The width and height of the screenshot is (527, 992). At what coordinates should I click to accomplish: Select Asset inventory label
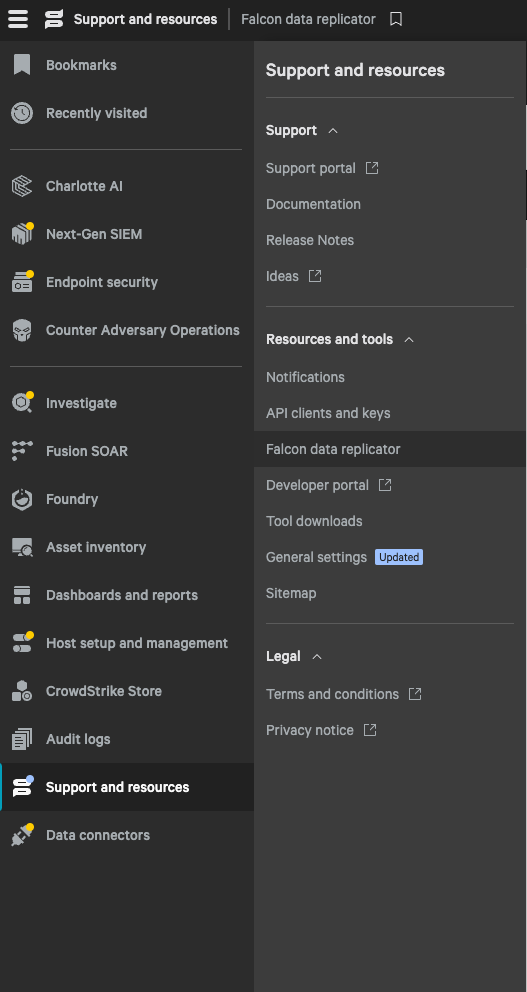pos(96,547)
